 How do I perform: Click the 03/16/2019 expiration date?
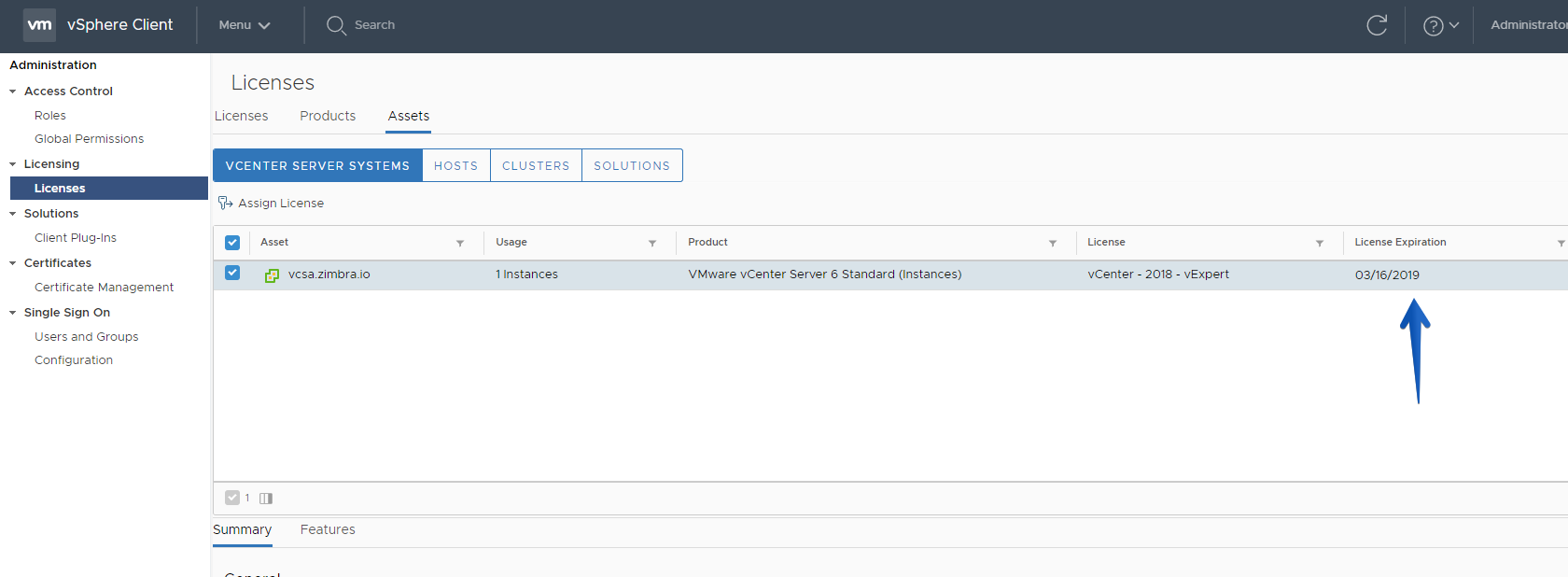[1387, 275]
